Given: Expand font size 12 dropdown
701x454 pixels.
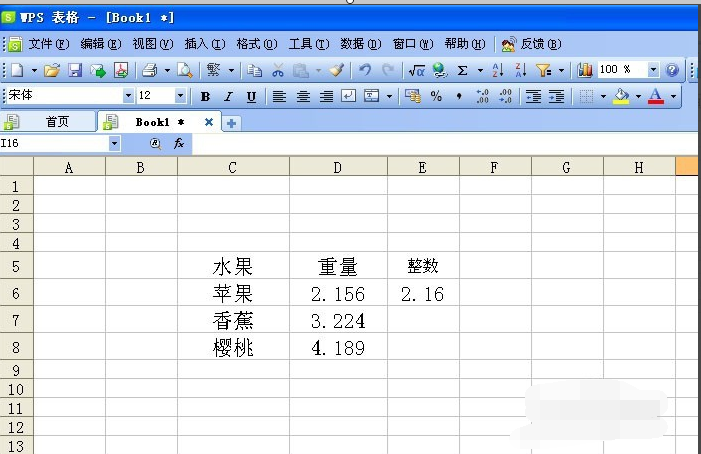Looking at the screenshot, I should [180, 95].
